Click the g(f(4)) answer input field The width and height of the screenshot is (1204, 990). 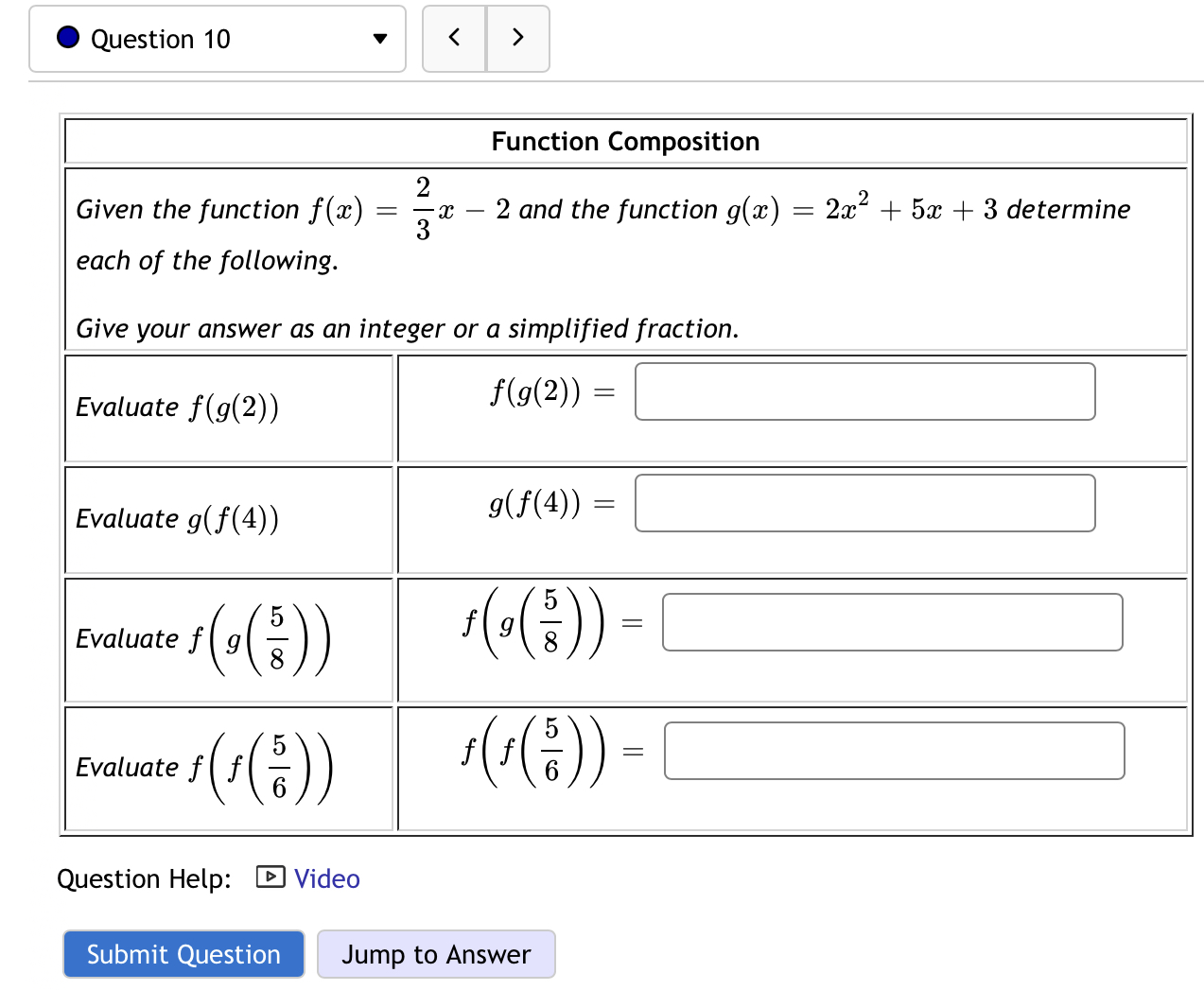tap(864, 502)
